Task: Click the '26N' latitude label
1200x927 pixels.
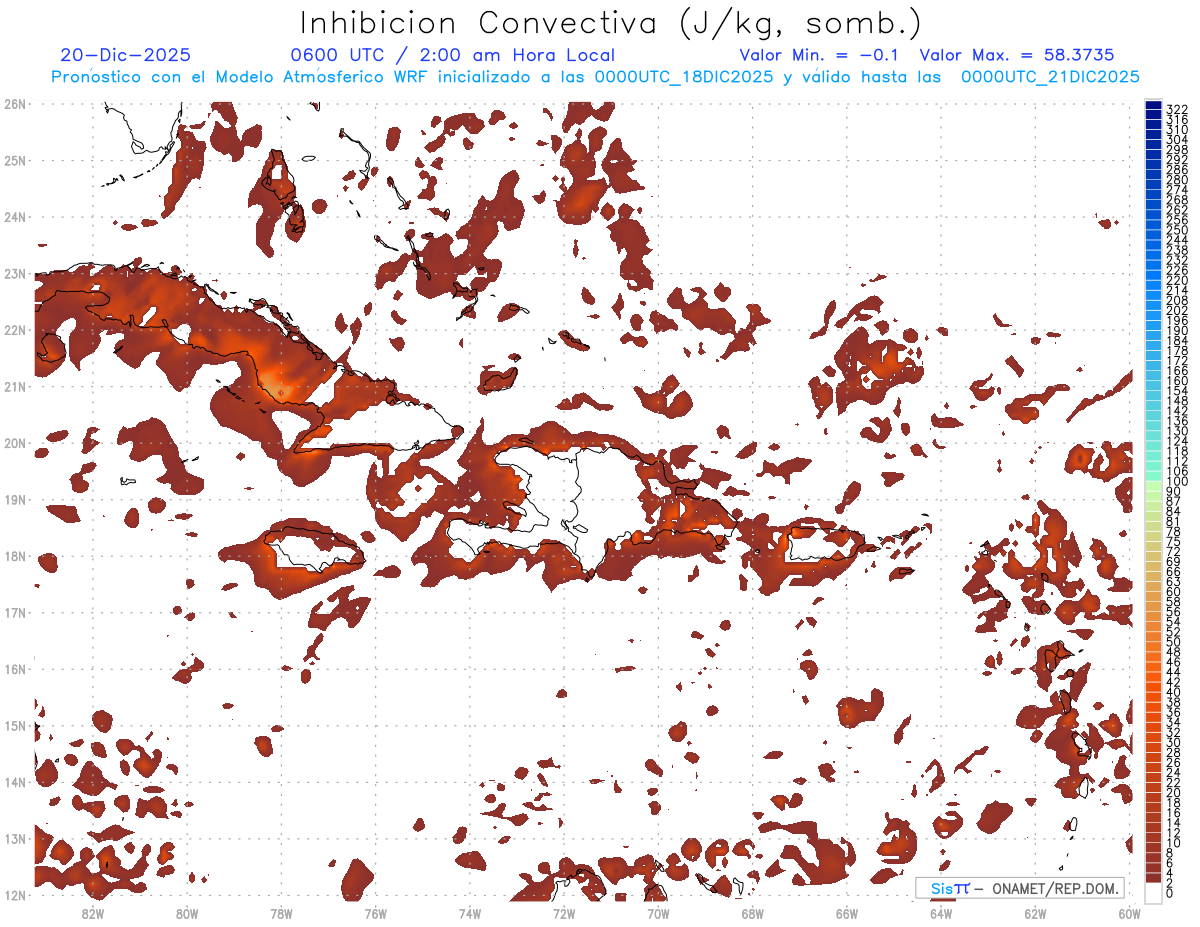Action: [x=14, y=104]
